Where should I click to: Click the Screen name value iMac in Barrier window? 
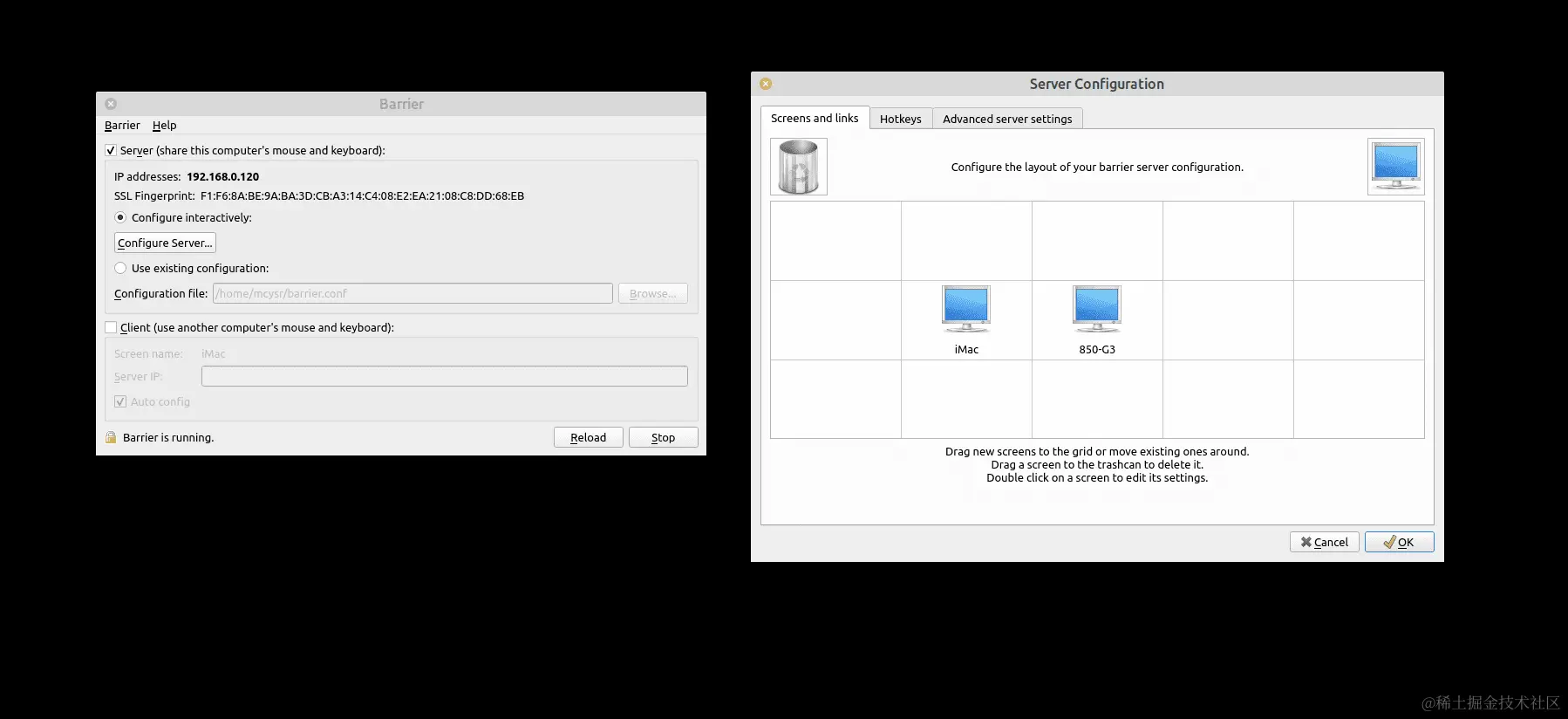pos(214,353)
